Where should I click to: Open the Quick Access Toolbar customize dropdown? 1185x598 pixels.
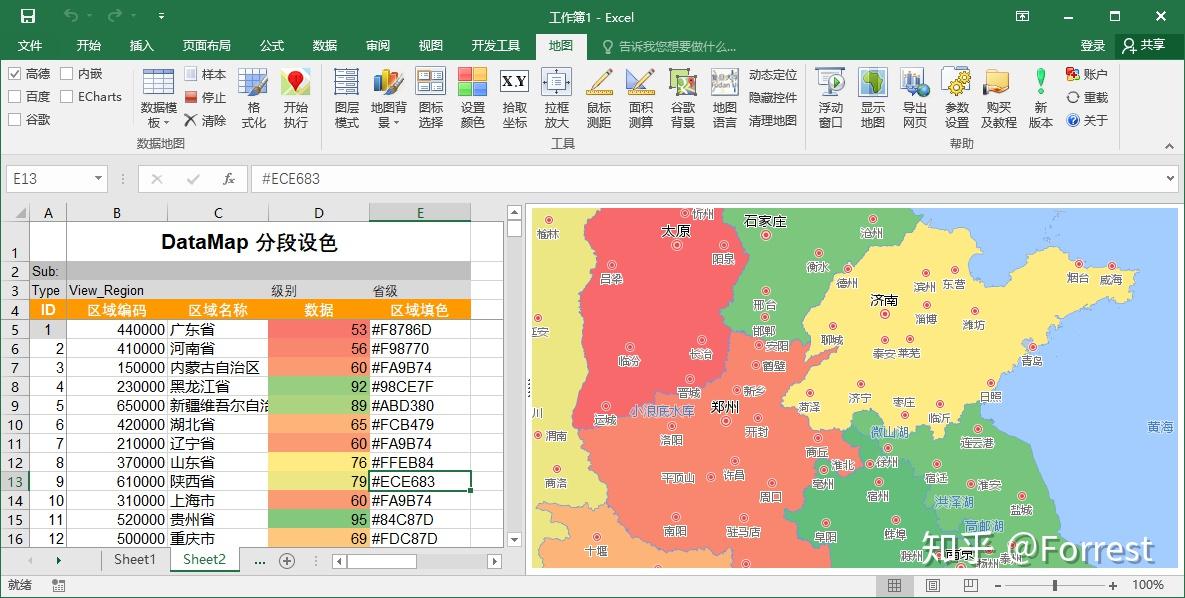pos(161,16)
